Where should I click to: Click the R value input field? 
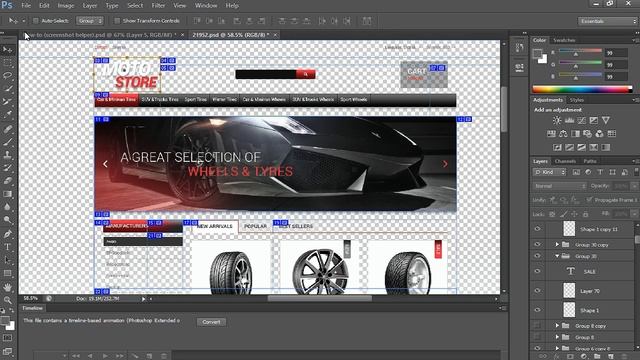coord(616,53)
